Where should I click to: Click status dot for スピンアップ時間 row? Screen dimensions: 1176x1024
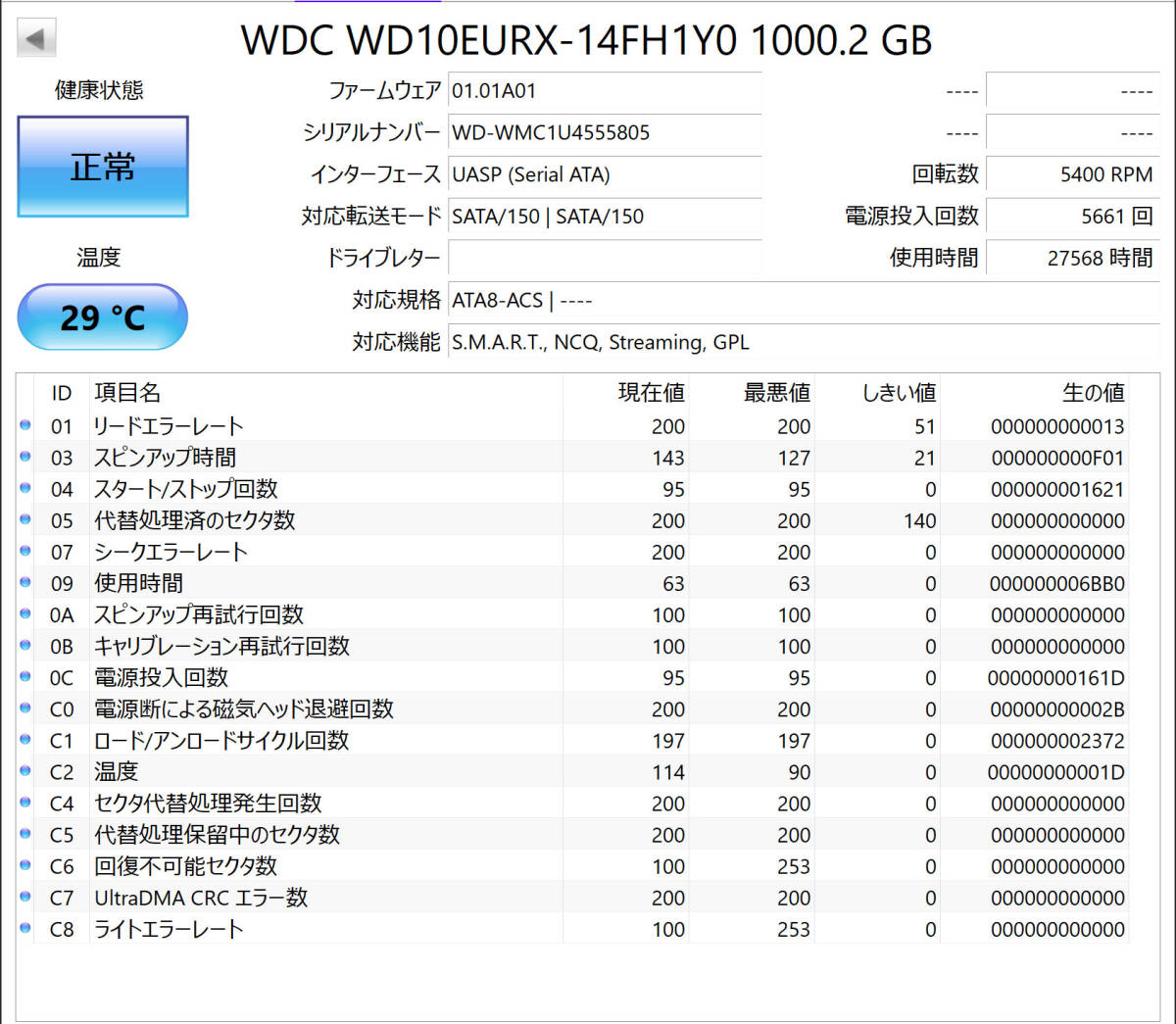25,457
